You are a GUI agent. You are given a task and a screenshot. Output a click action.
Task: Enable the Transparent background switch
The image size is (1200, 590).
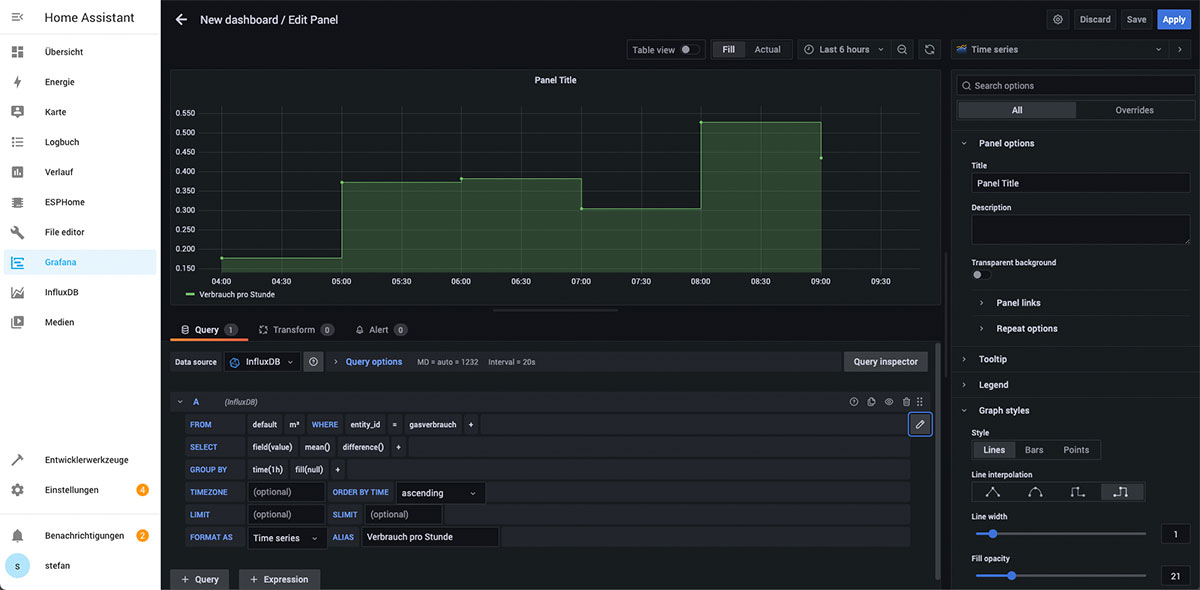tap(982, 275)
